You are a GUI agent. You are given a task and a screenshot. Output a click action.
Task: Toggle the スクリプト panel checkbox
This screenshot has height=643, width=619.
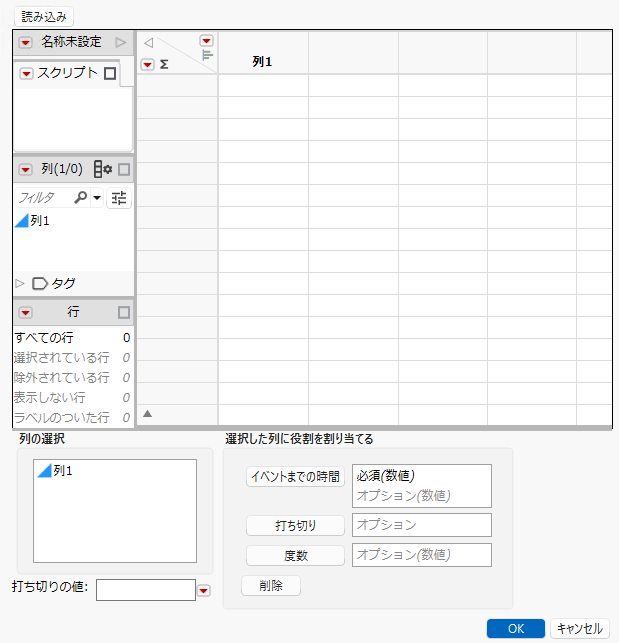(x=110, y=74)
